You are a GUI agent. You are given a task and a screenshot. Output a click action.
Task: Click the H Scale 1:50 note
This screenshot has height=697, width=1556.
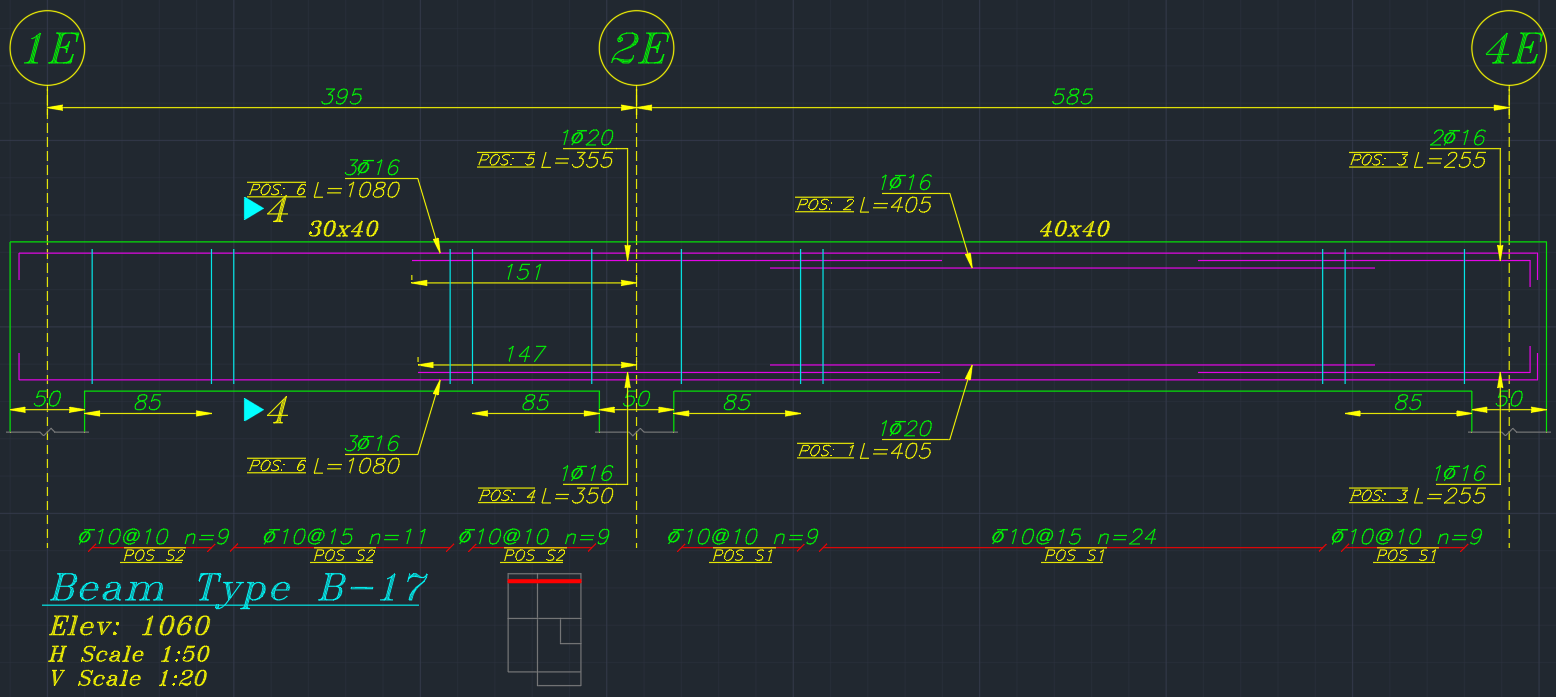coord(130,655)
